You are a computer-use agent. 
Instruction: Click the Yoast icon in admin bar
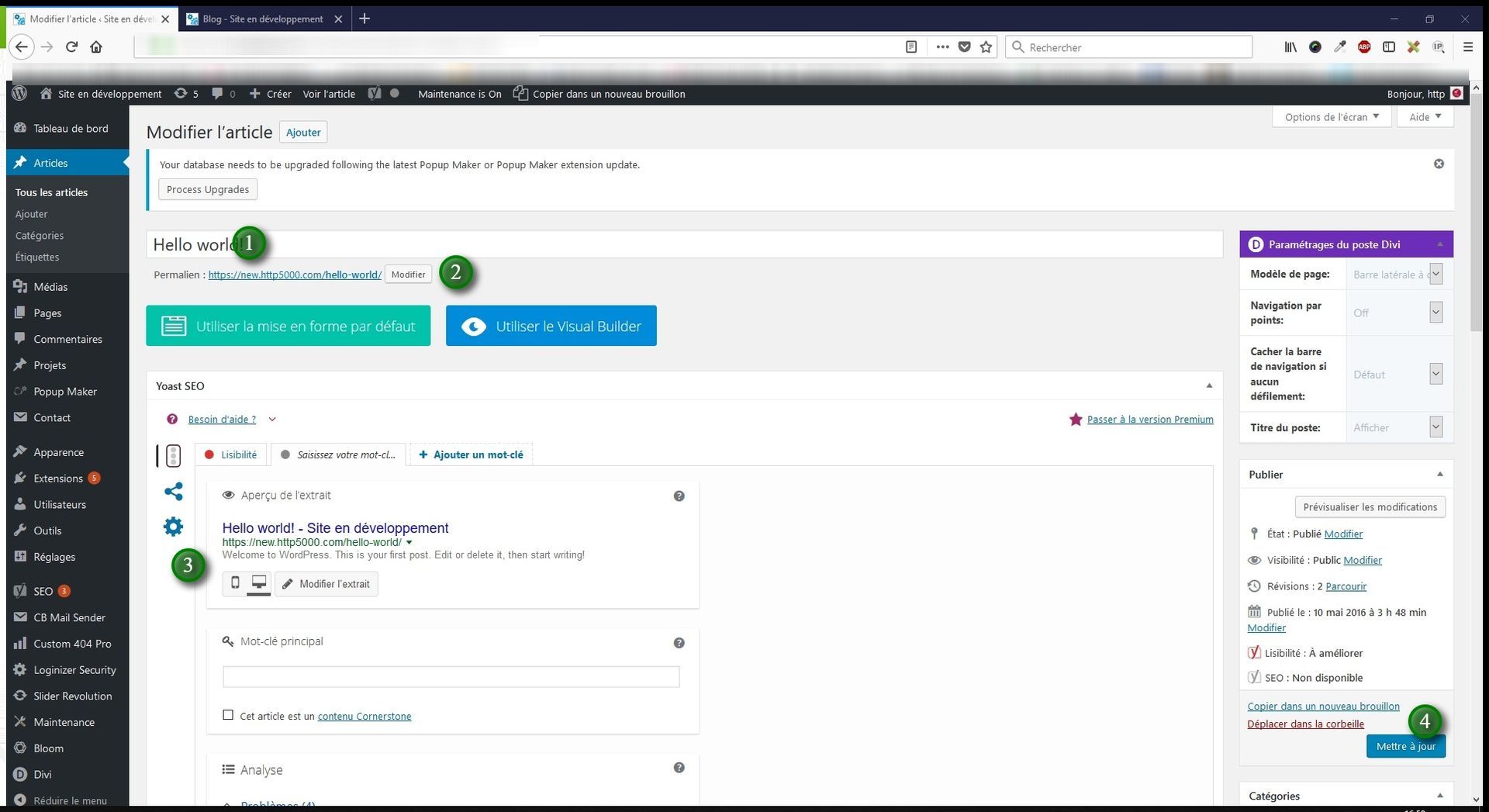[375, 94]
